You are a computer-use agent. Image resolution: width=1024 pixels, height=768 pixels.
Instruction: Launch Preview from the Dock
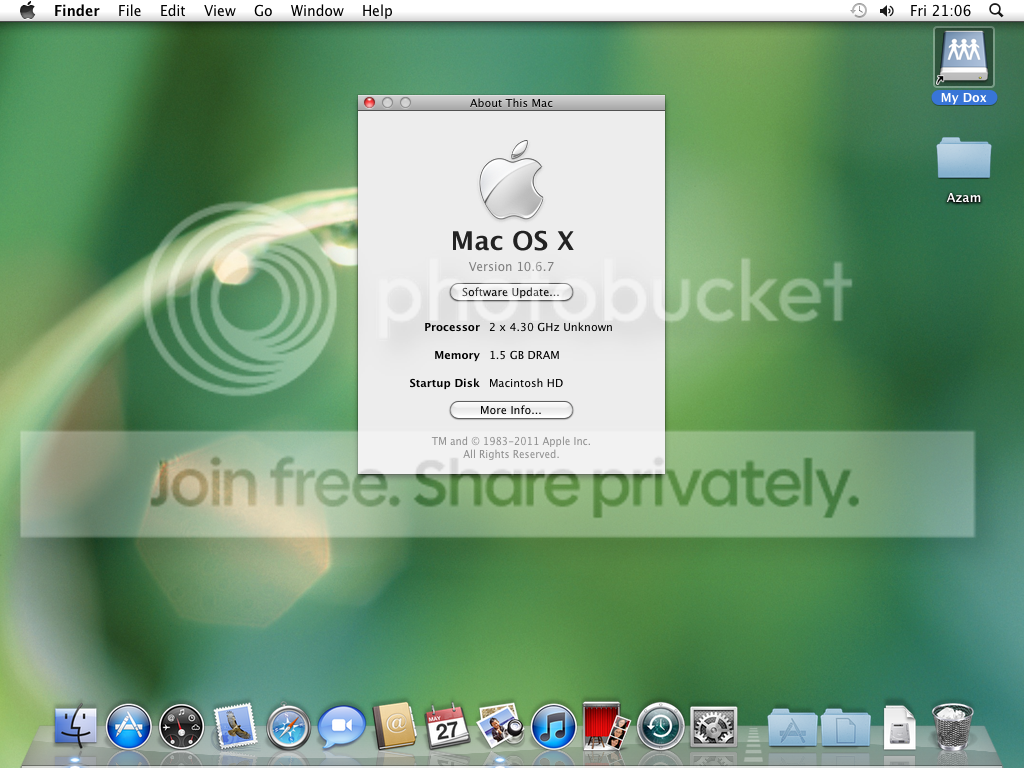click(500, 726)
